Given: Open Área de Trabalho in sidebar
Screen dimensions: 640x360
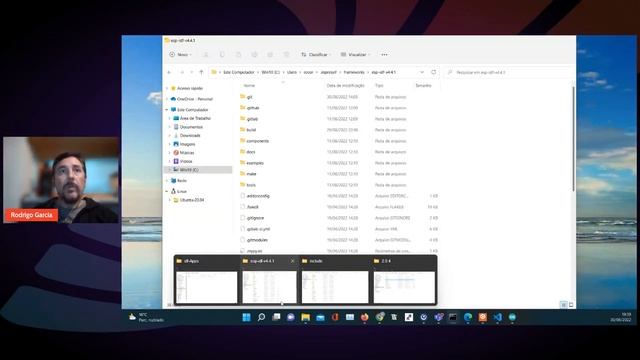Looking at the screenshot, I should [x=195, y=118].
